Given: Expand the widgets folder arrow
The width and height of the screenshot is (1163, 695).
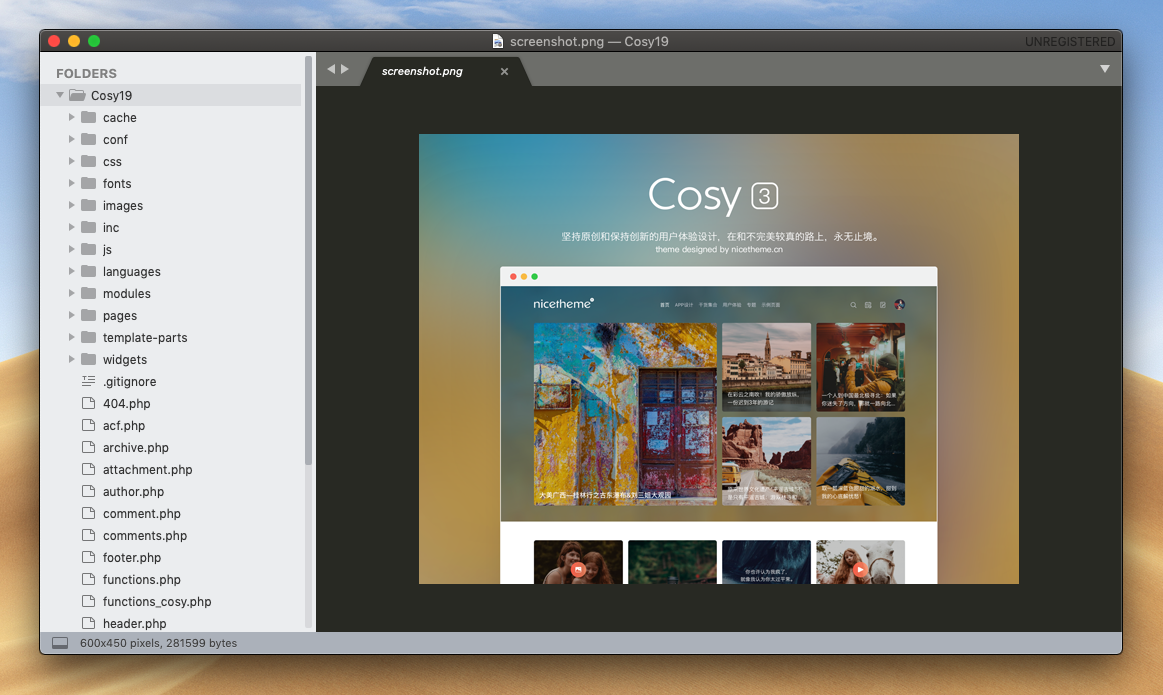Looking at the screenshot, I should (x=72, y=359).
